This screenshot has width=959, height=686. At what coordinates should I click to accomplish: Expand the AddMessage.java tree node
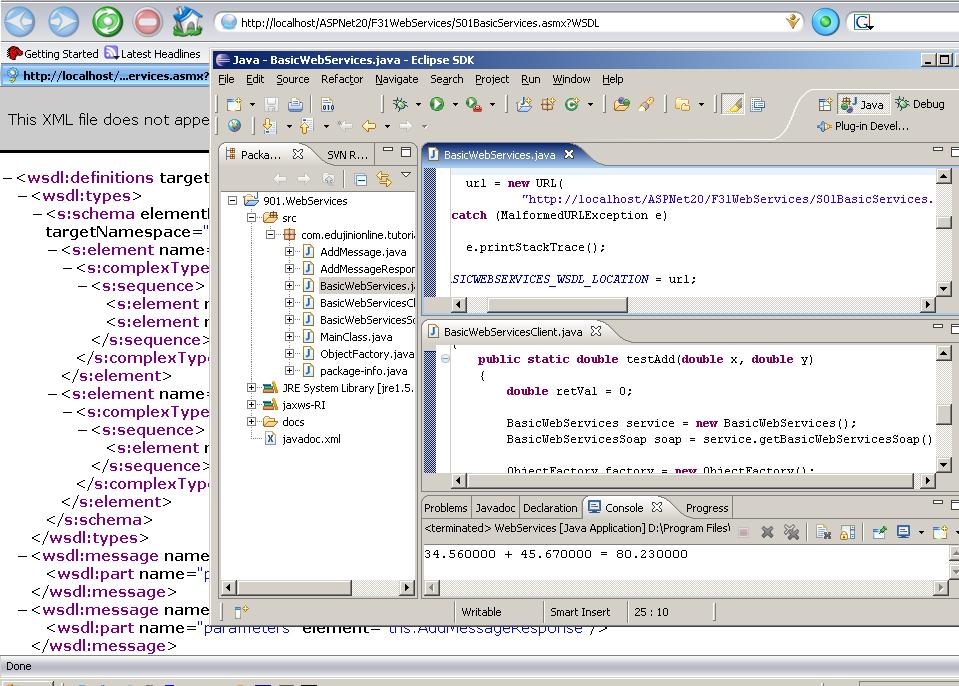289,251
